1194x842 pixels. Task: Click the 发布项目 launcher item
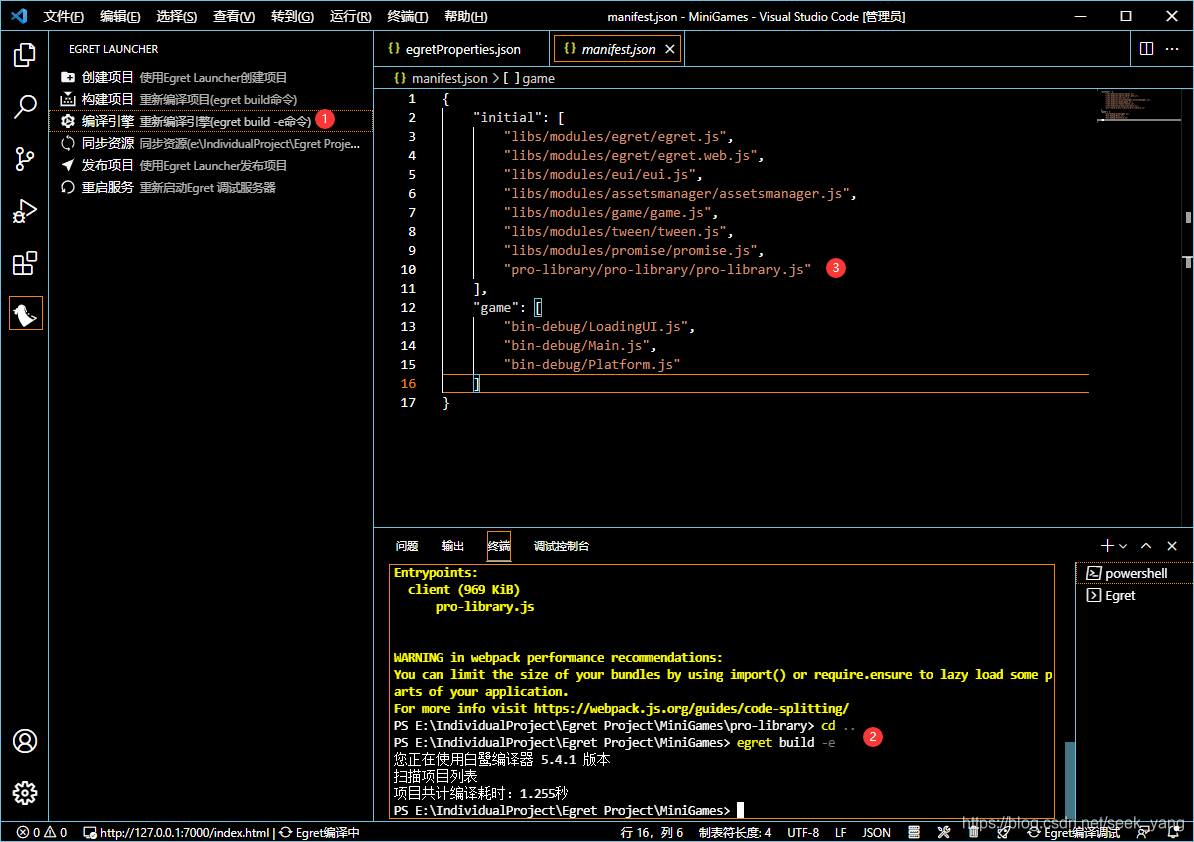coord(211,165)
